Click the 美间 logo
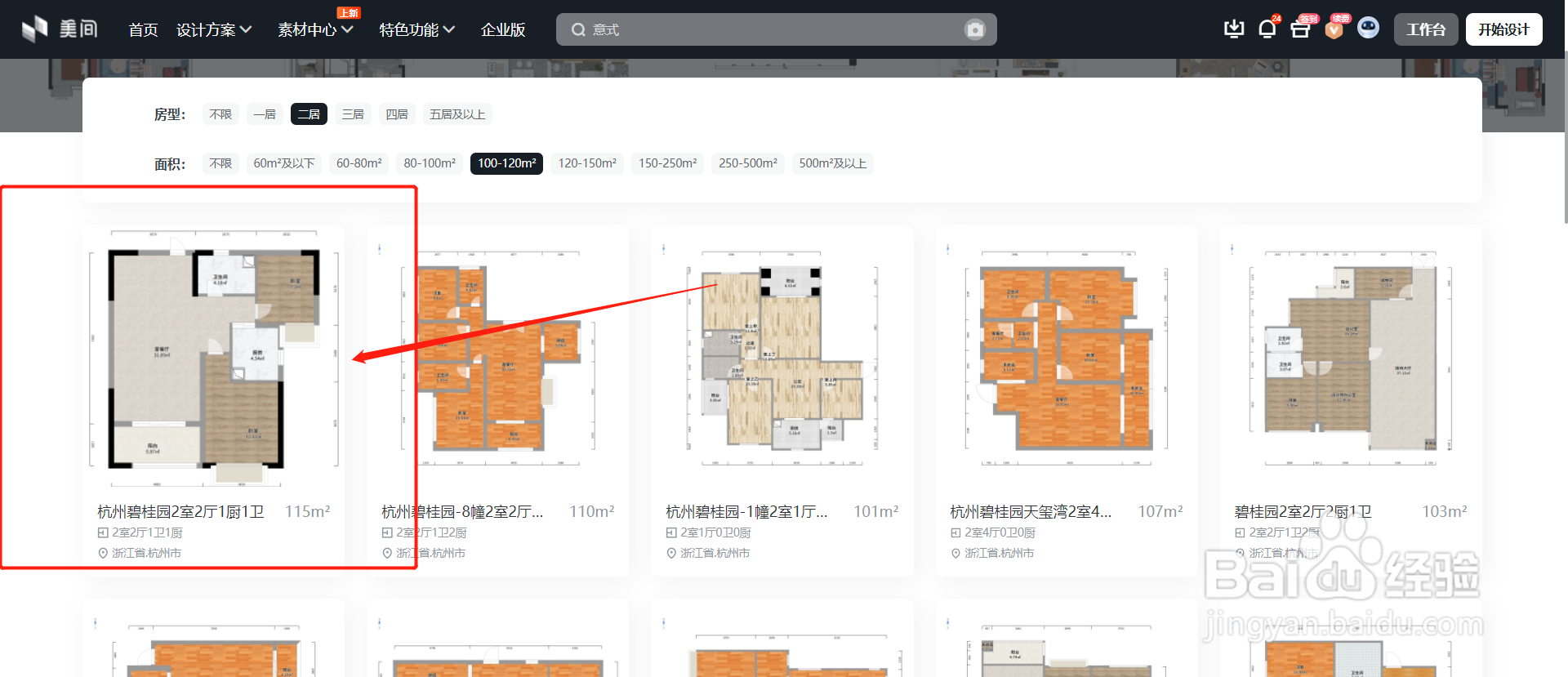This screenshot has height=677, width=1568. click(60, 29)
